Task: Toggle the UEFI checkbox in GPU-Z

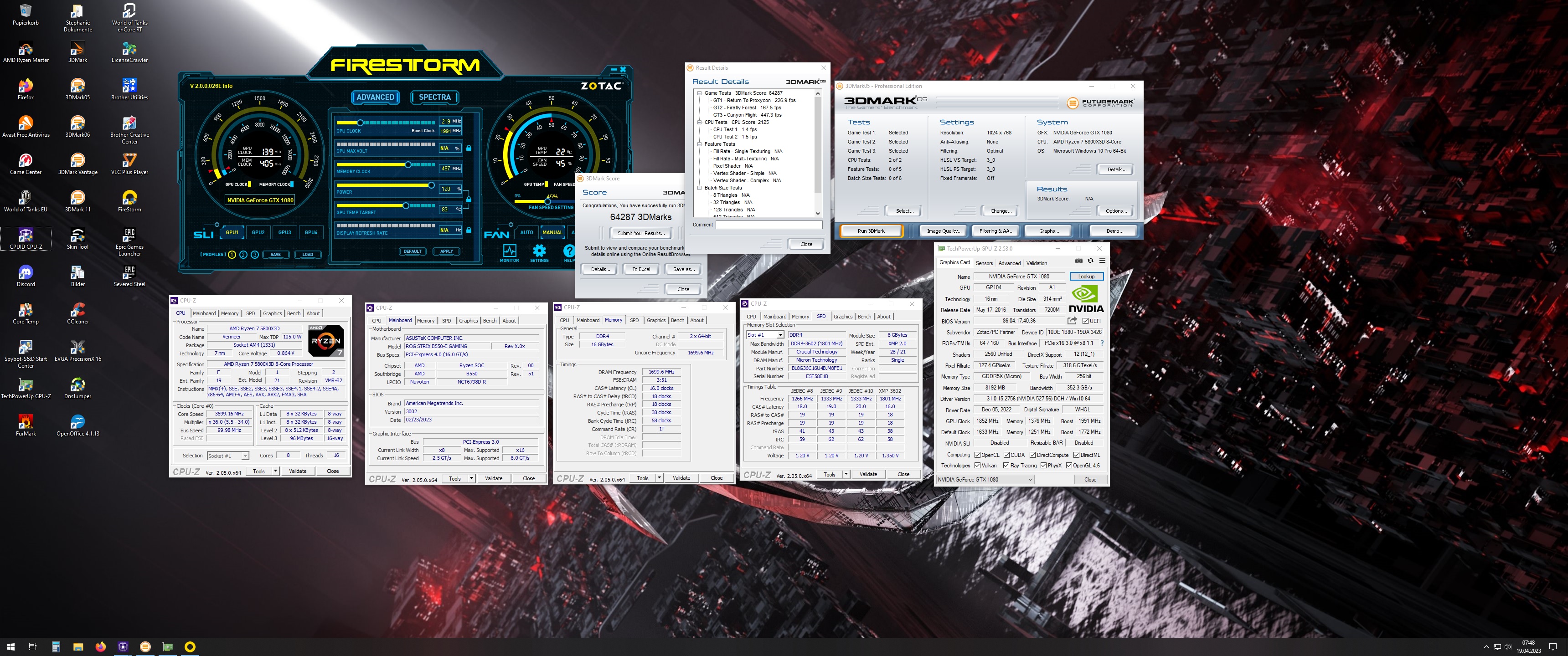Action: click(1085, 321)
